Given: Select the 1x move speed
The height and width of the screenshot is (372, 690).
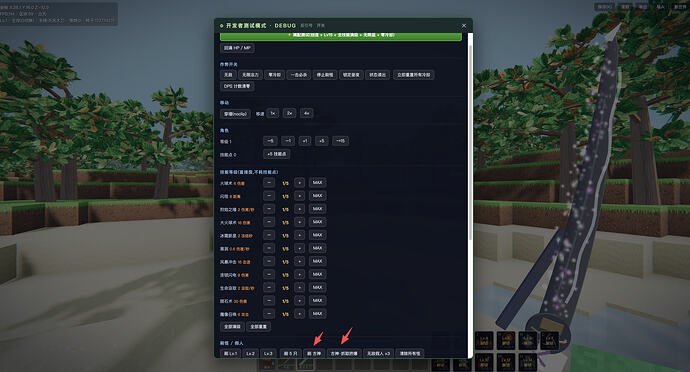Looking at the screenshot, I should click(x=273, y=114).
